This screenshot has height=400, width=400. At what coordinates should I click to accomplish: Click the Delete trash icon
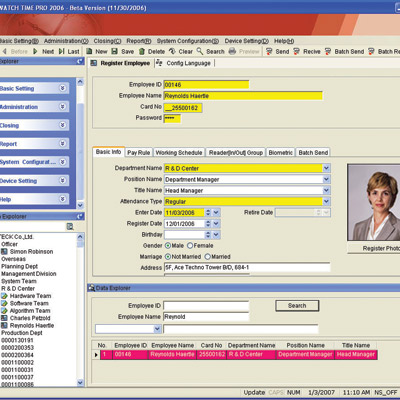point(142,51)
